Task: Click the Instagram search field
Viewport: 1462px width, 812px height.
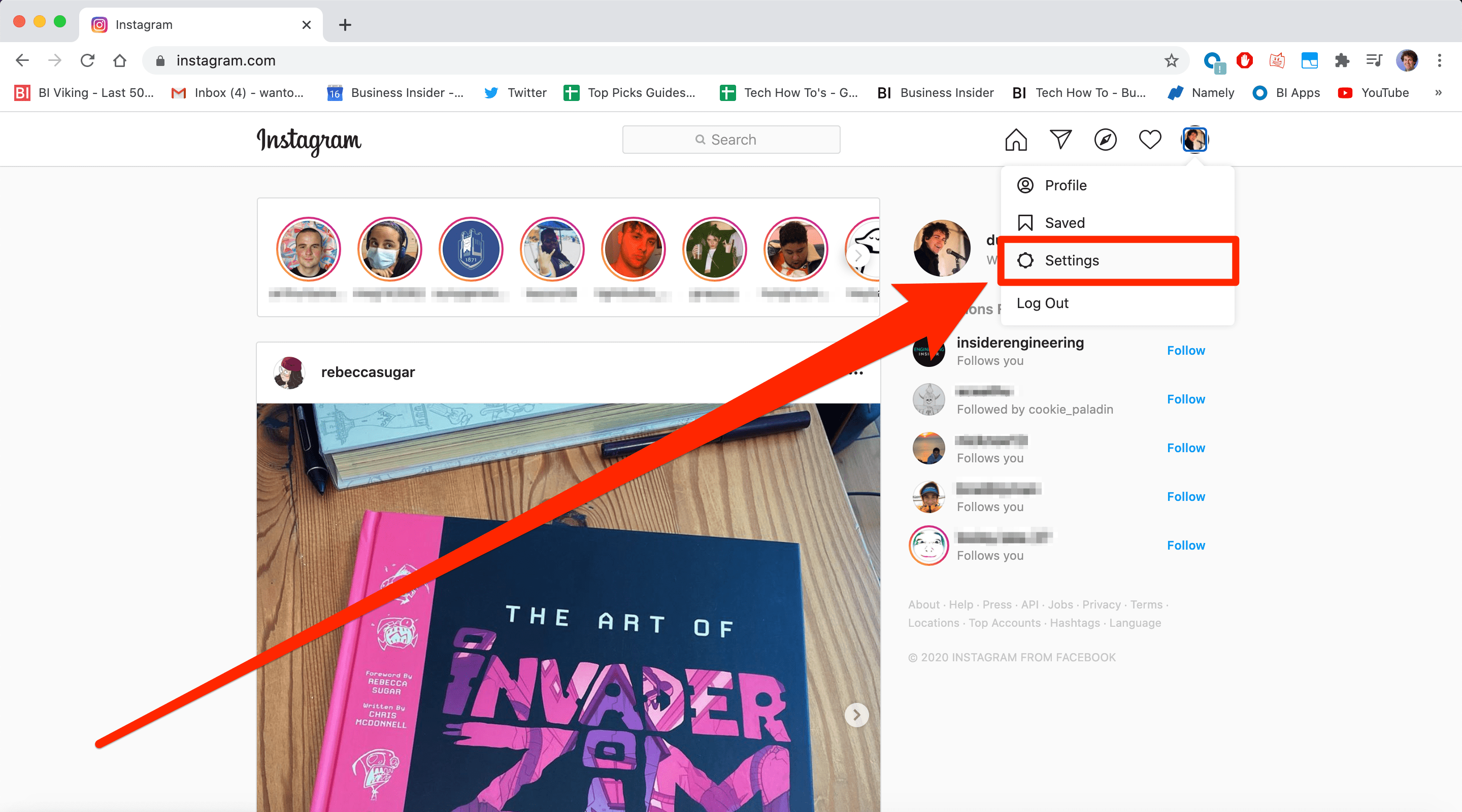Action: click(x=731, y=140)
